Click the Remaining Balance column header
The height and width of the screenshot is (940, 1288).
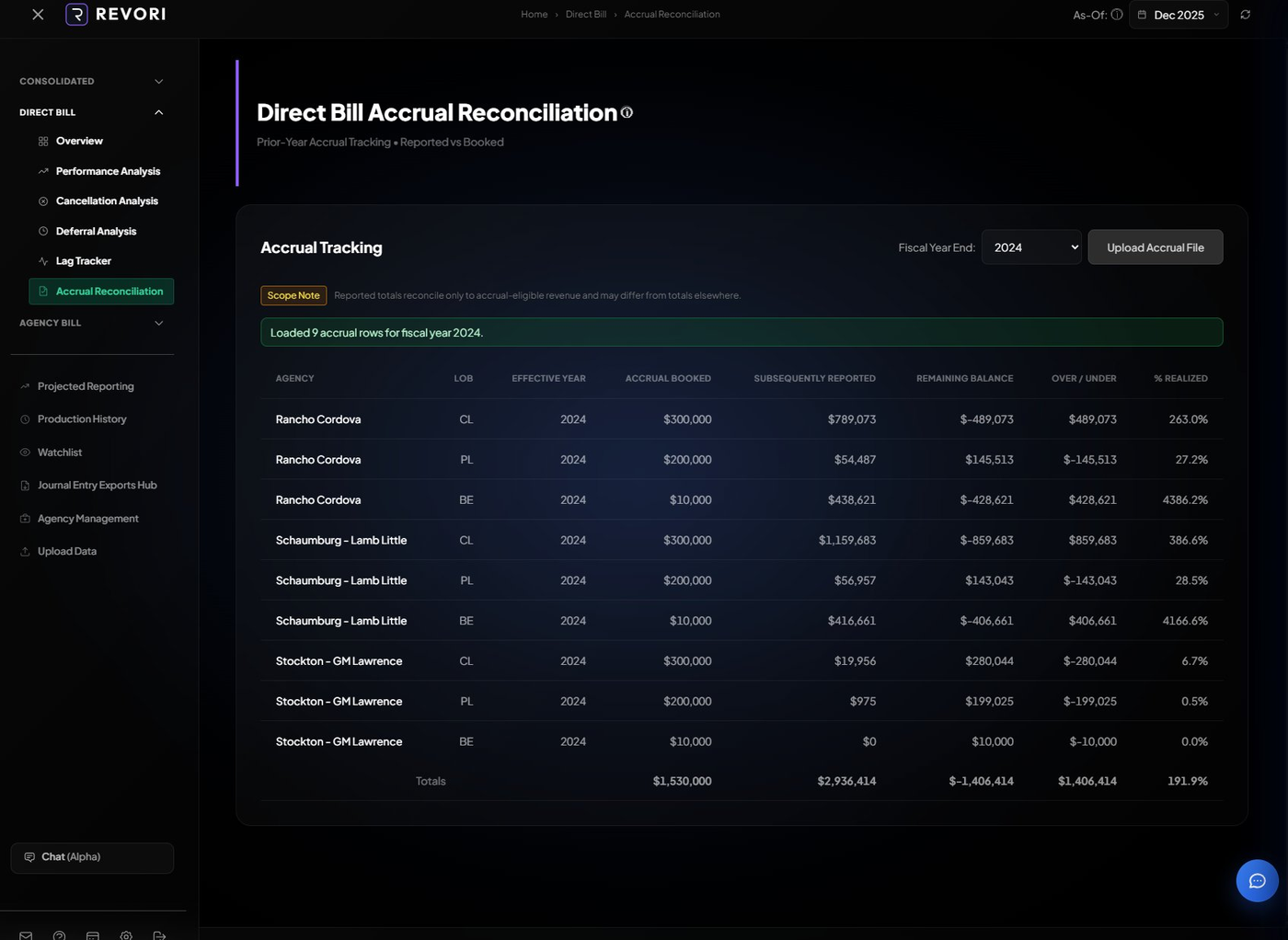point(964,379)
